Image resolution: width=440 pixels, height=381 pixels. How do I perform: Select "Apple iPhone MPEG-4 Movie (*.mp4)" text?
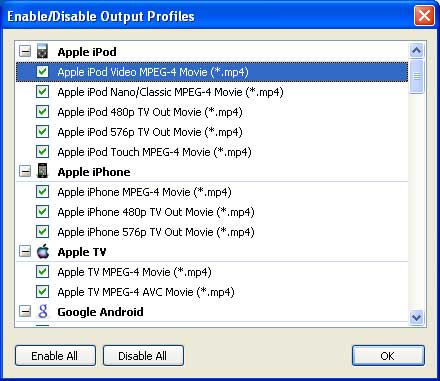point(144,192)
